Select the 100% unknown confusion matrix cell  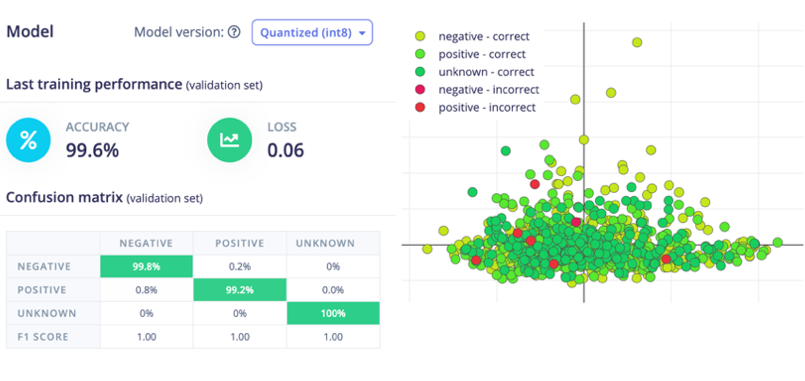[333, 313]
